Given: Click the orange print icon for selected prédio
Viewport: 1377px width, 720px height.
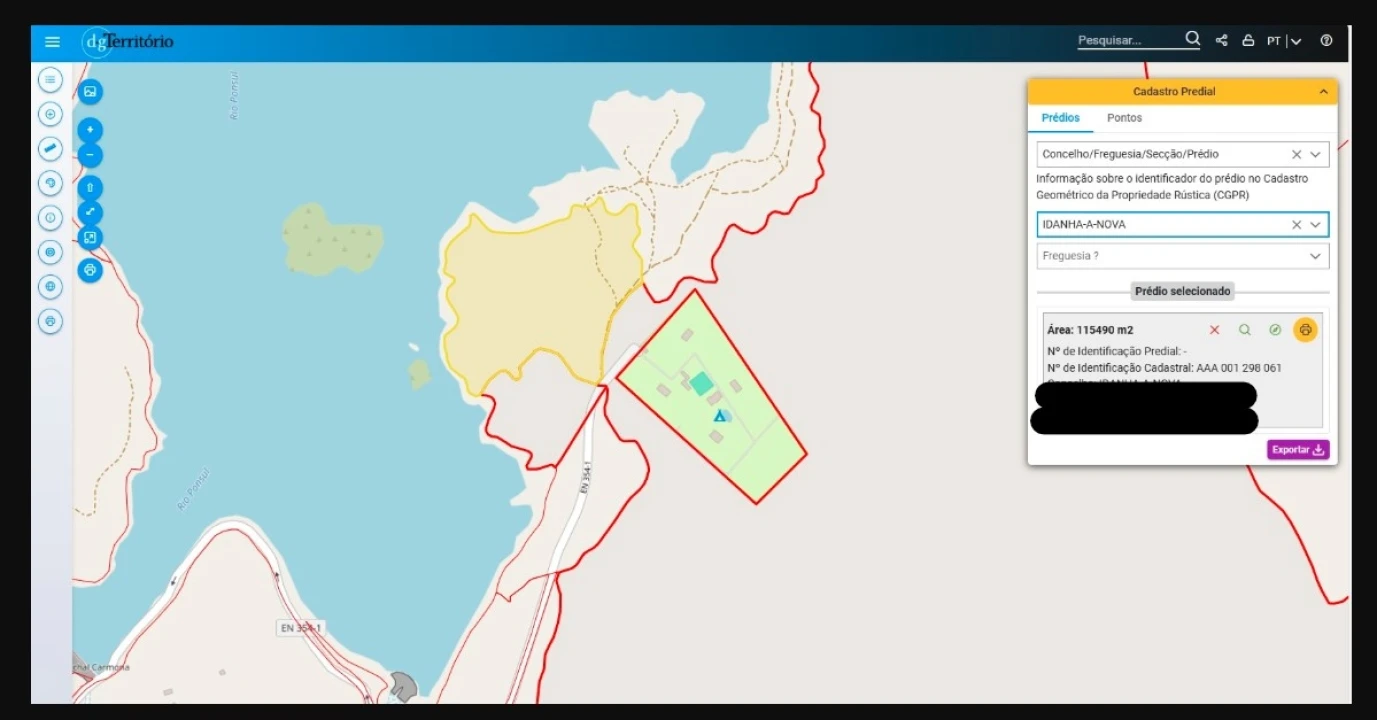Looking at the screenshot, I should pos(1305,330).
